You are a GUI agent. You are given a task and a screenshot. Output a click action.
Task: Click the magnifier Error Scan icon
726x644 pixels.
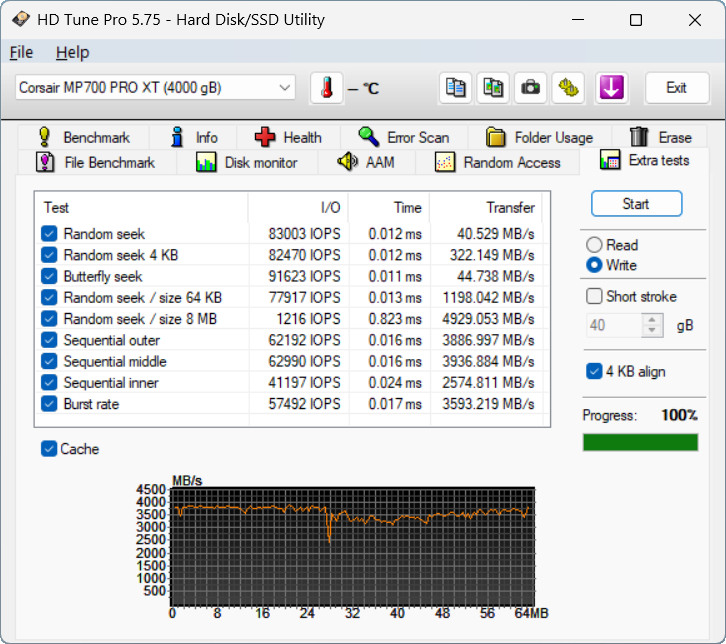369,137
